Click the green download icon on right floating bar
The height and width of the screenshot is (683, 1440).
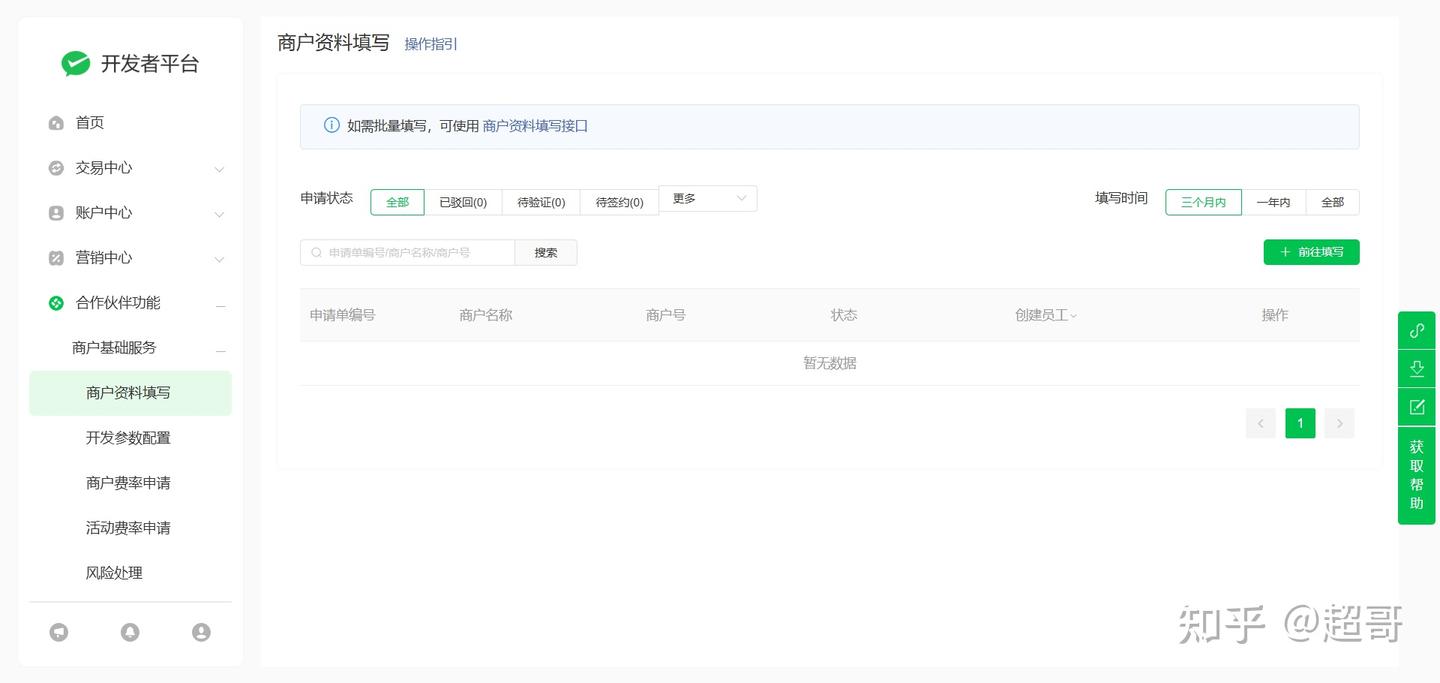(x=1416, y=368)
